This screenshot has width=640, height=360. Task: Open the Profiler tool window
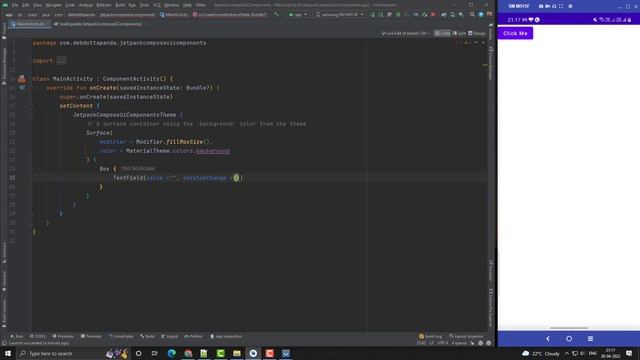(193, 336)
